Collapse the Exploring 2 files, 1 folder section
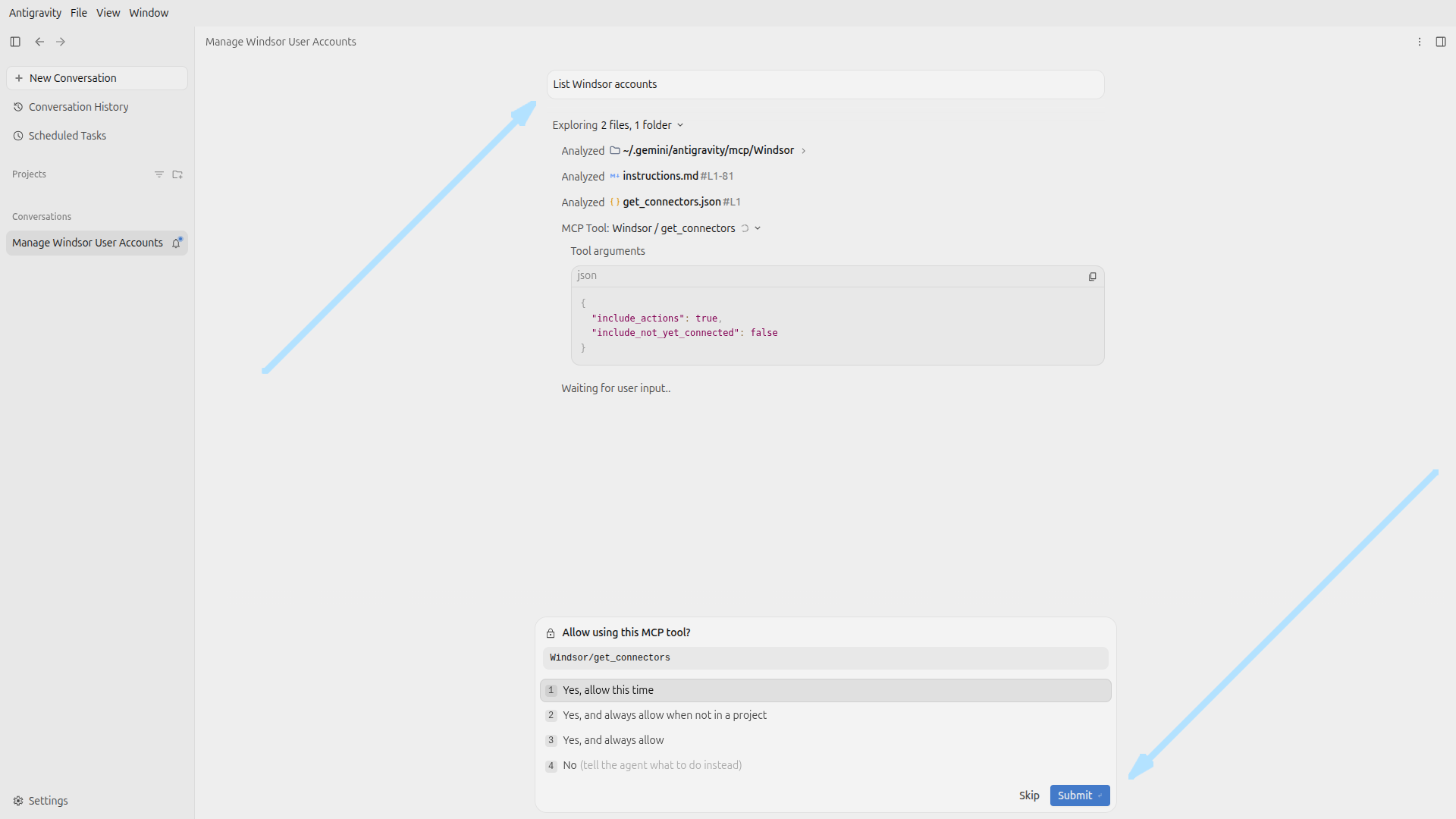1456x819 pixels. point(680,125)
